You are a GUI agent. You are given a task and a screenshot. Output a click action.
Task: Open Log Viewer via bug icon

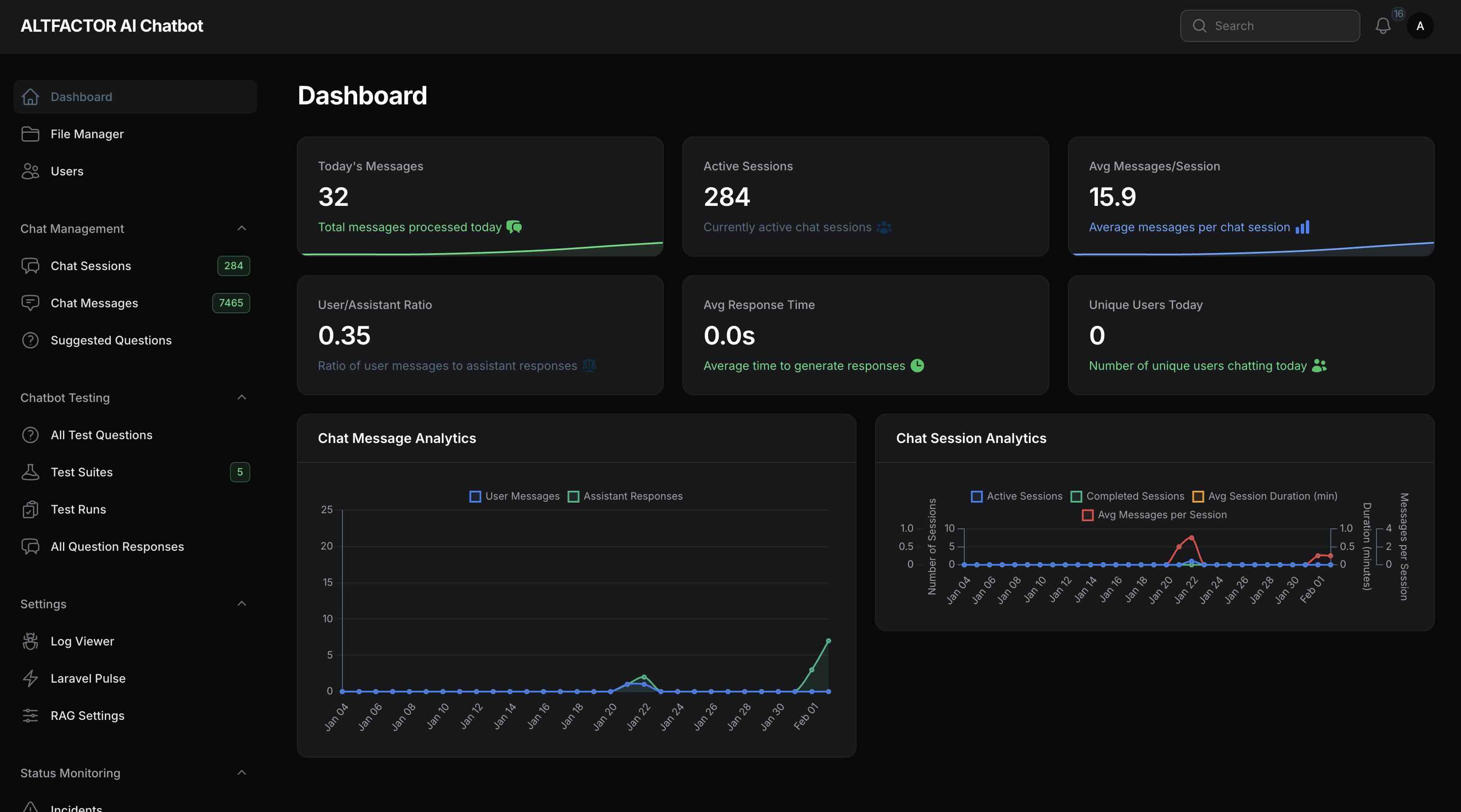[x=31, y=641]
